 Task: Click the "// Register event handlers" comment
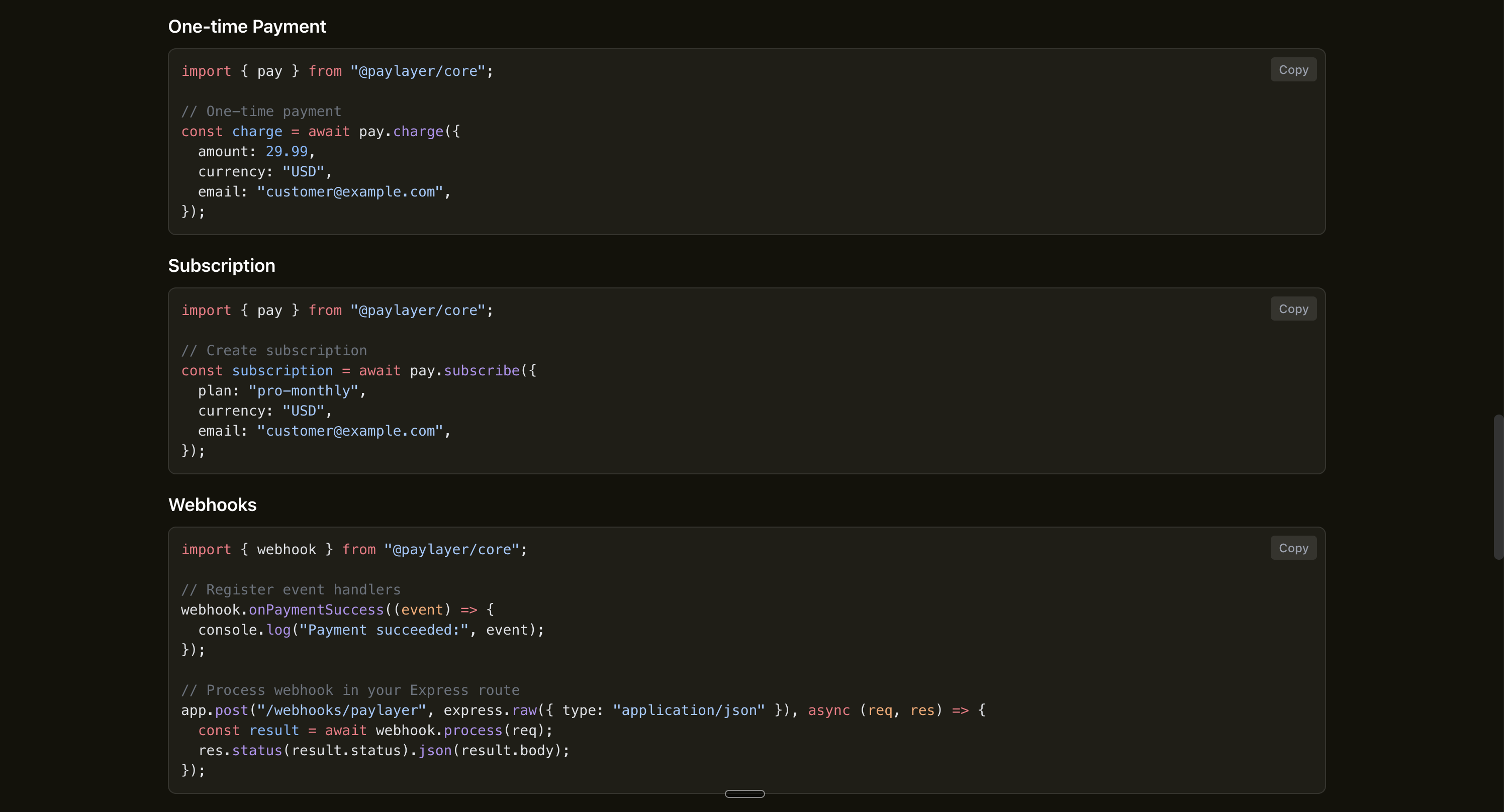[x=291, y=590]
